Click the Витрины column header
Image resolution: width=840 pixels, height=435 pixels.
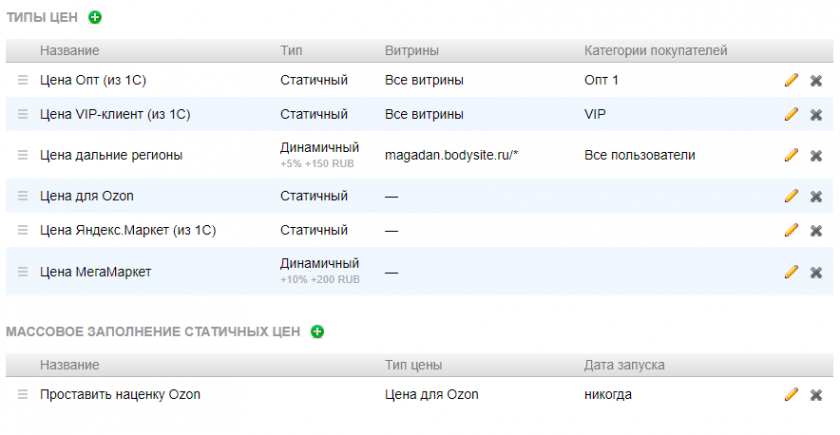[x=411, y=51]
